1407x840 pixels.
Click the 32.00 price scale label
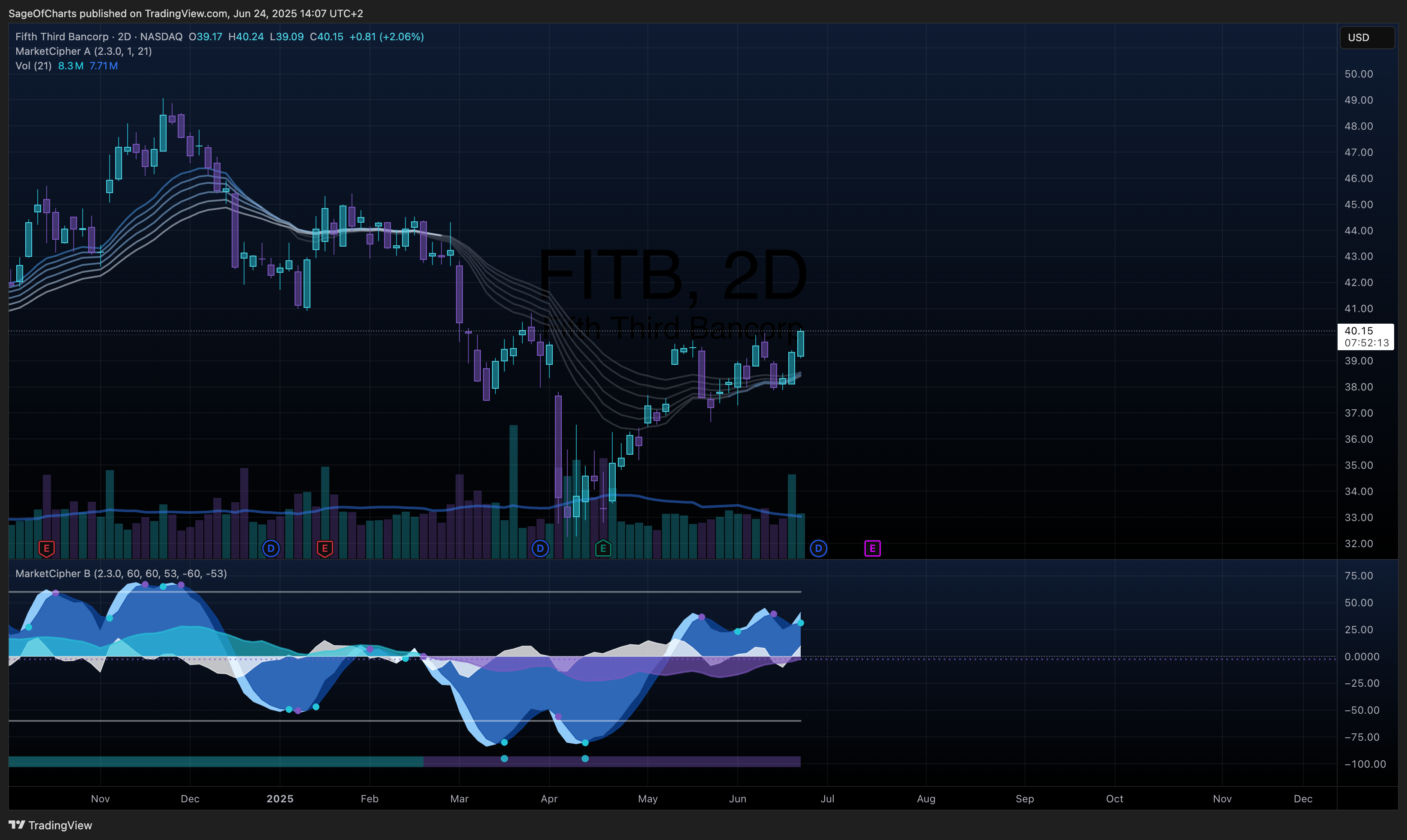tap(1359, 543)
